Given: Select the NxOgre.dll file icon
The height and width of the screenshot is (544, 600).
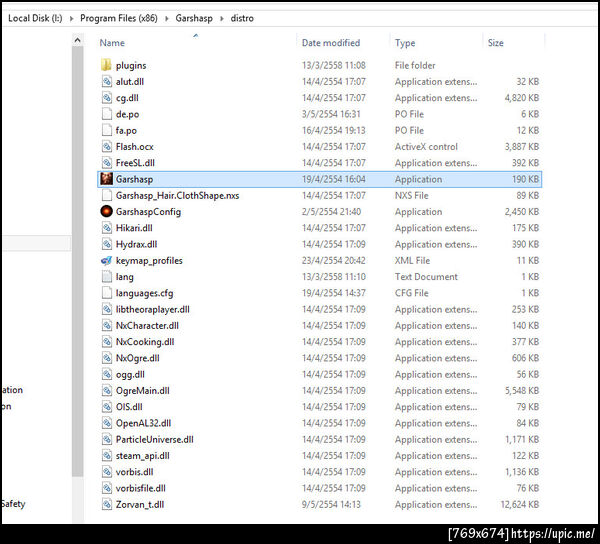Looking at the screenshot, I should pos(106,358).
